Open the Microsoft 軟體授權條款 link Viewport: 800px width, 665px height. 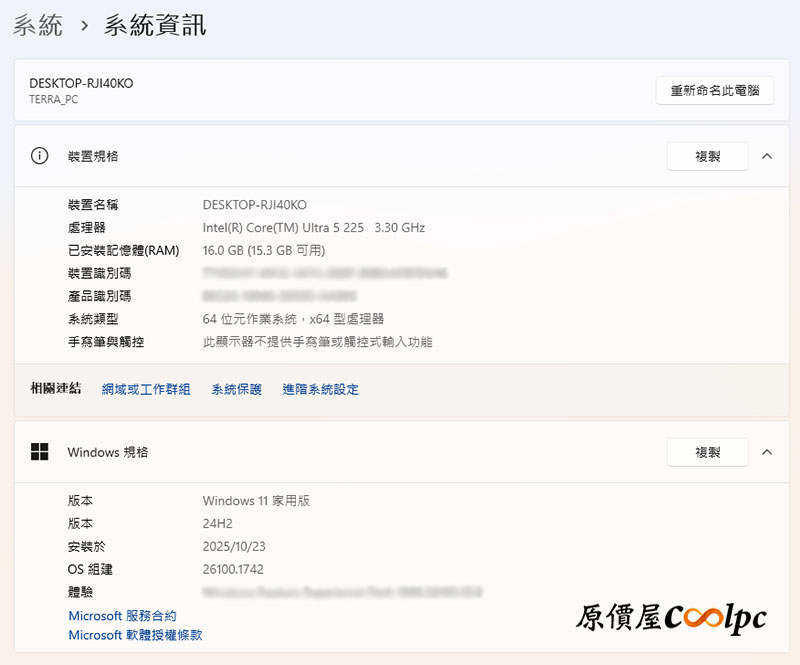tap(135, 635)
